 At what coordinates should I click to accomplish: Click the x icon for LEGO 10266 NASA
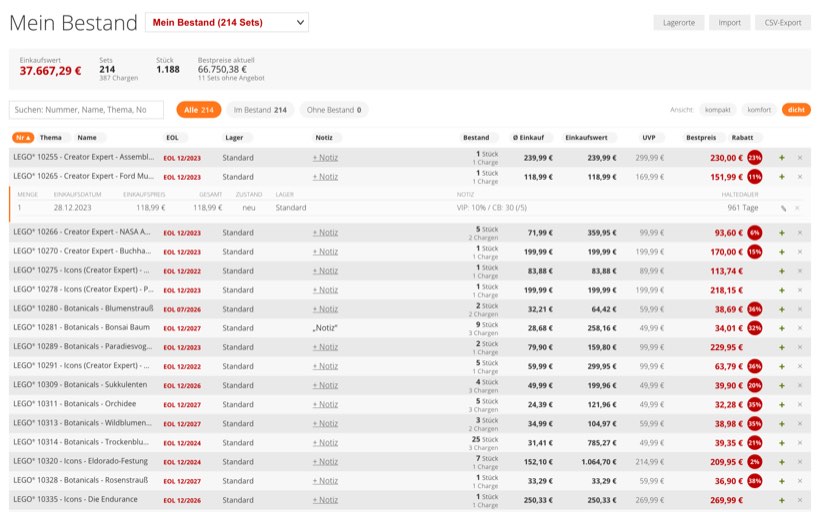pyautogui.click(x=800, y=233)
